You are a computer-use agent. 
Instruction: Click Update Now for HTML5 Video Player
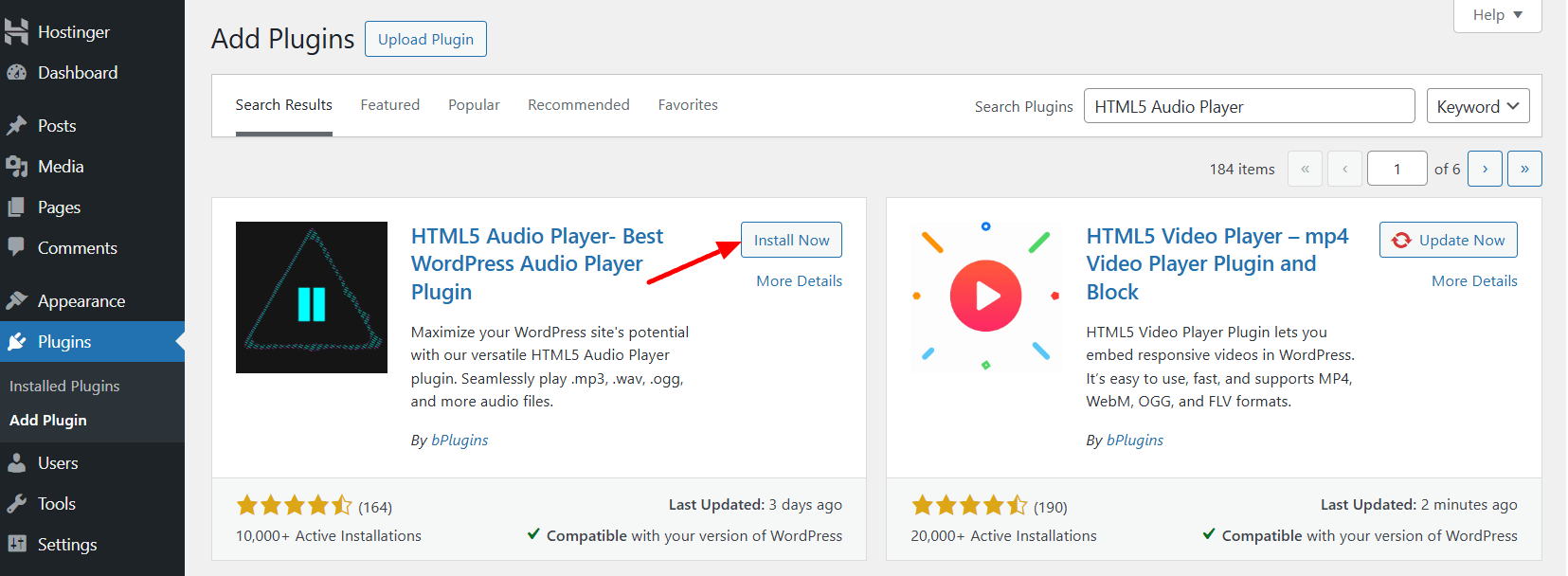coord(1449,240)
